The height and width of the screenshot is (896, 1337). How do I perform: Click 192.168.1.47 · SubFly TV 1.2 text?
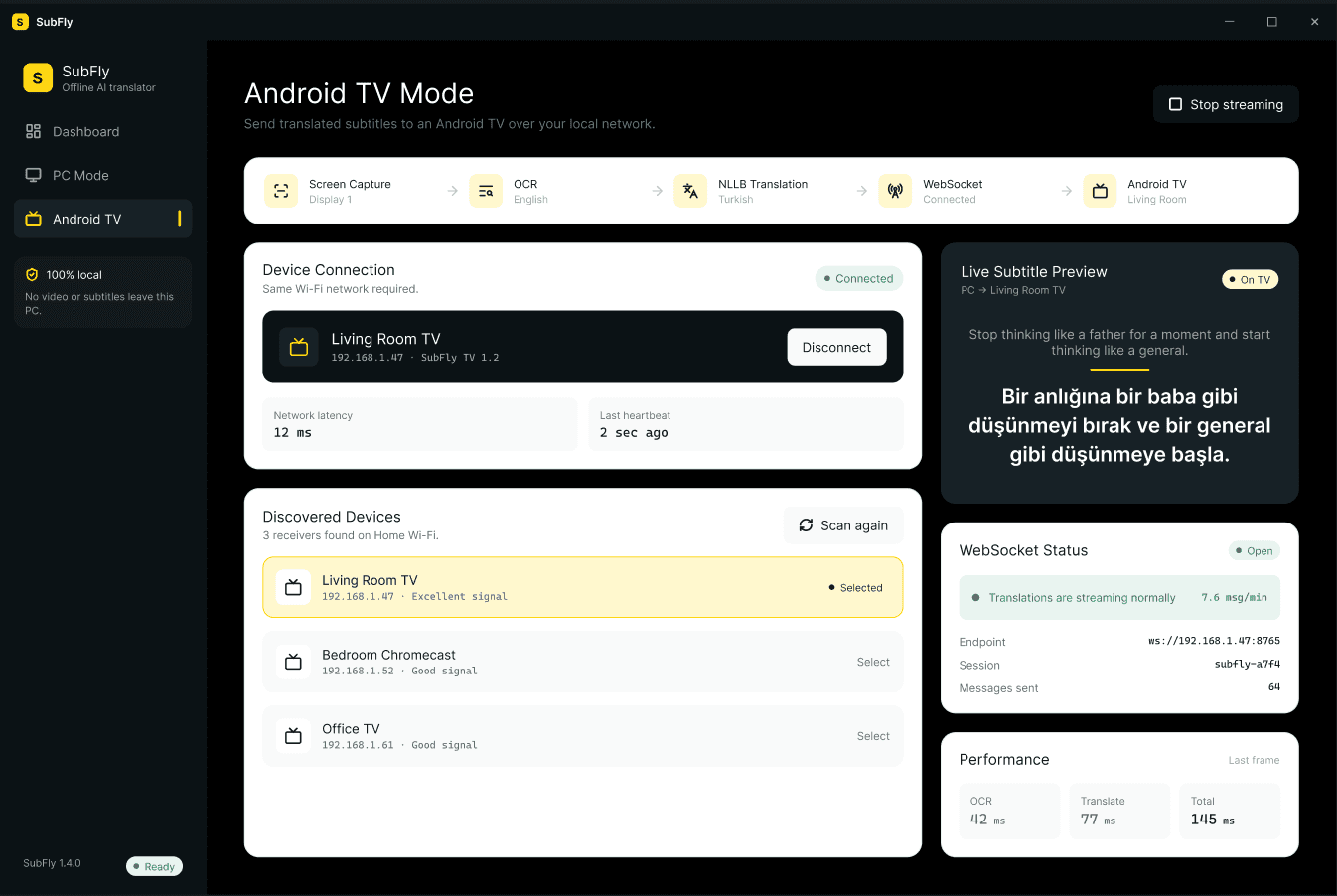[x=415, y=357]
